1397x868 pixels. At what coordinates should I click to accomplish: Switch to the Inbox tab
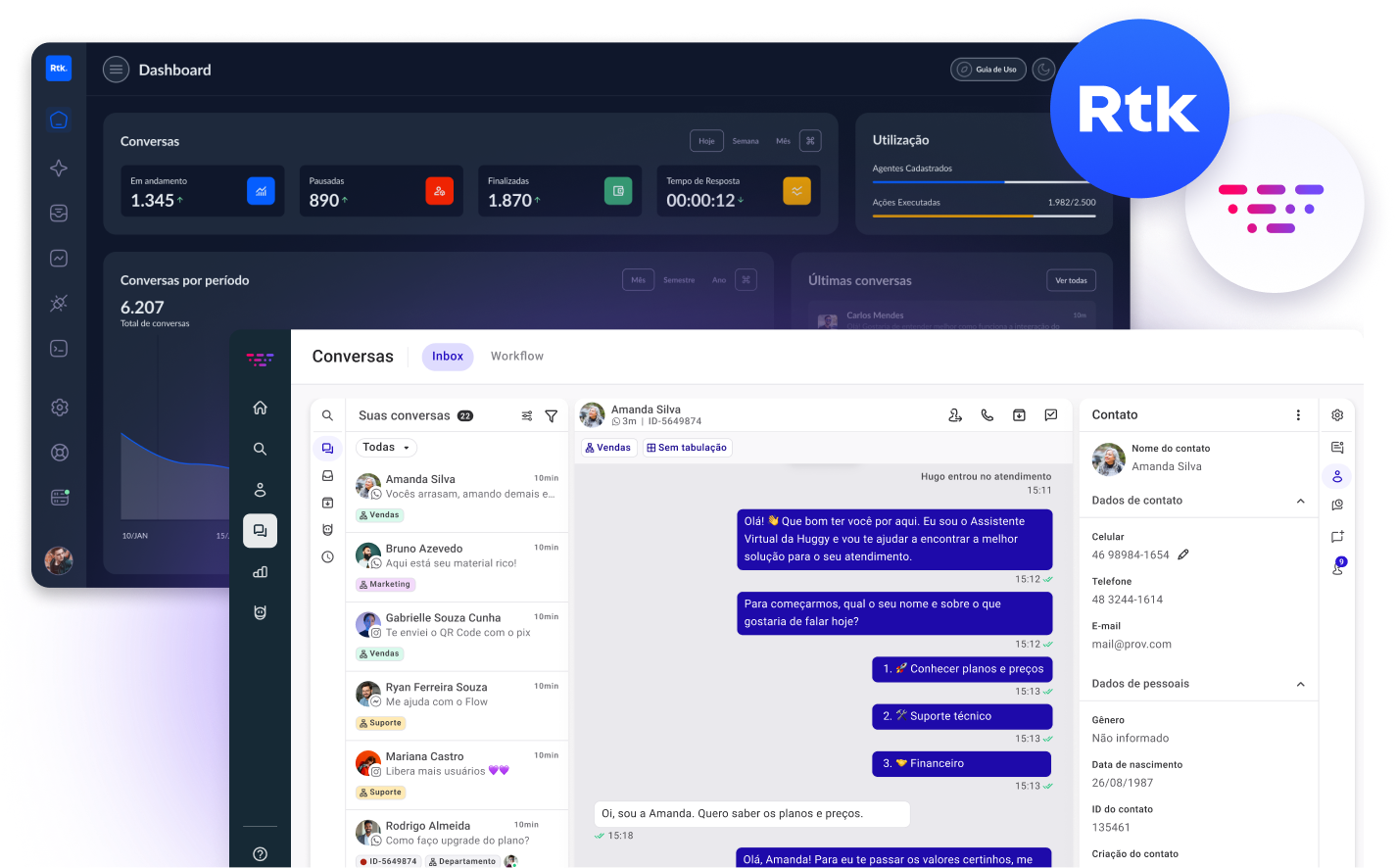pos(448,357)
